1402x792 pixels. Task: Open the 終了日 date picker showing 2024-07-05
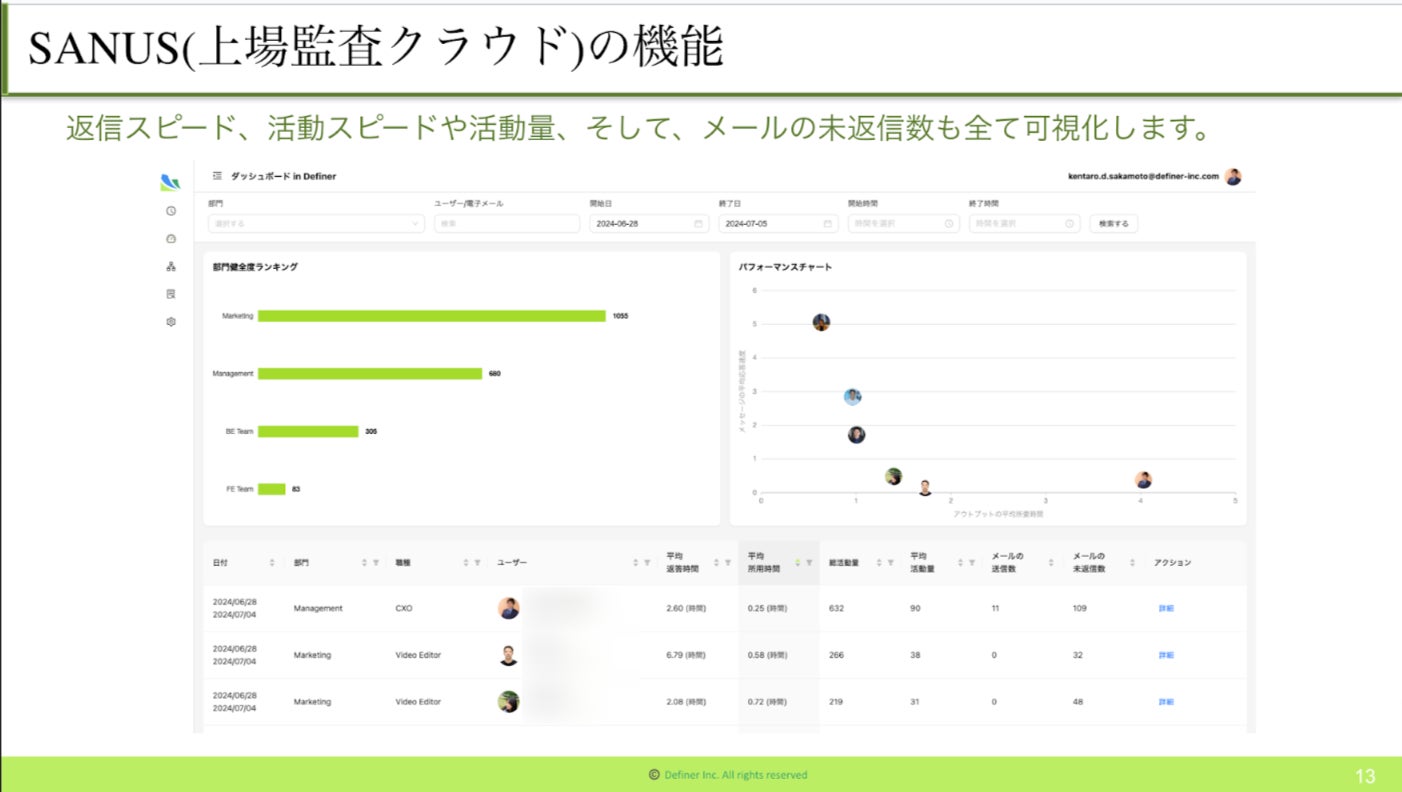[x=778, y=224]
